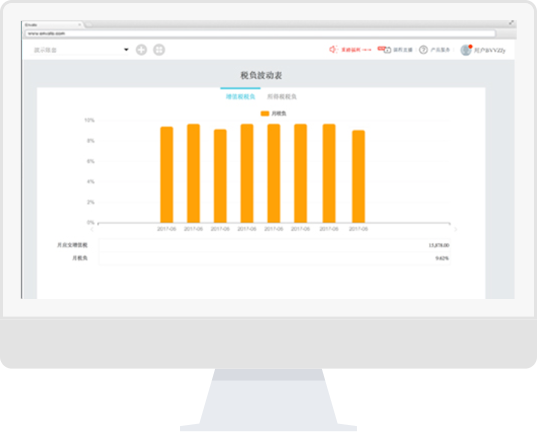Click the user avatar with red dot
Screen dimensions: 537x432
pos(466,50)
